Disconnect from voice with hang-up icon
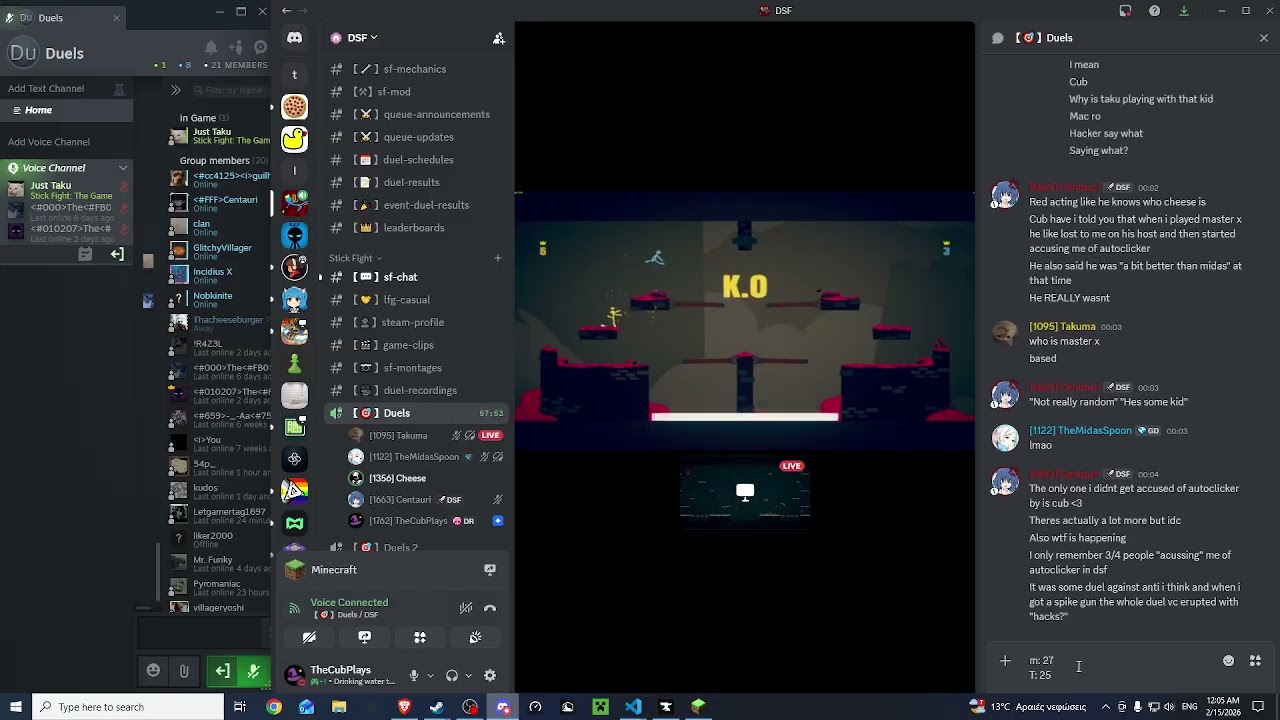 point(490,608)
